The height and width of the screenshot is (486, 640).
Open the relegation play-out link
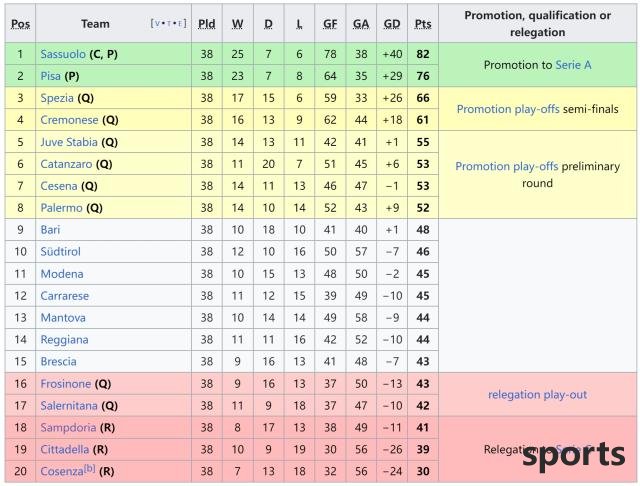click(x=537, y=395)
